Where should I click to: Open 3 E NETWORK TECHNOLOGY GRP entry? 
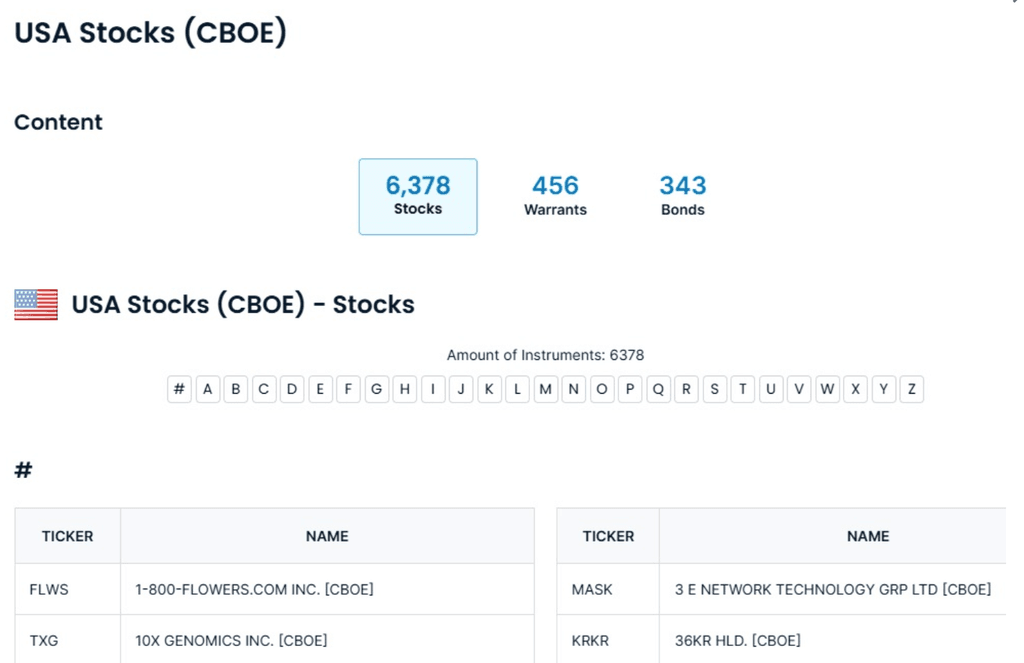(x=832, y=589)
